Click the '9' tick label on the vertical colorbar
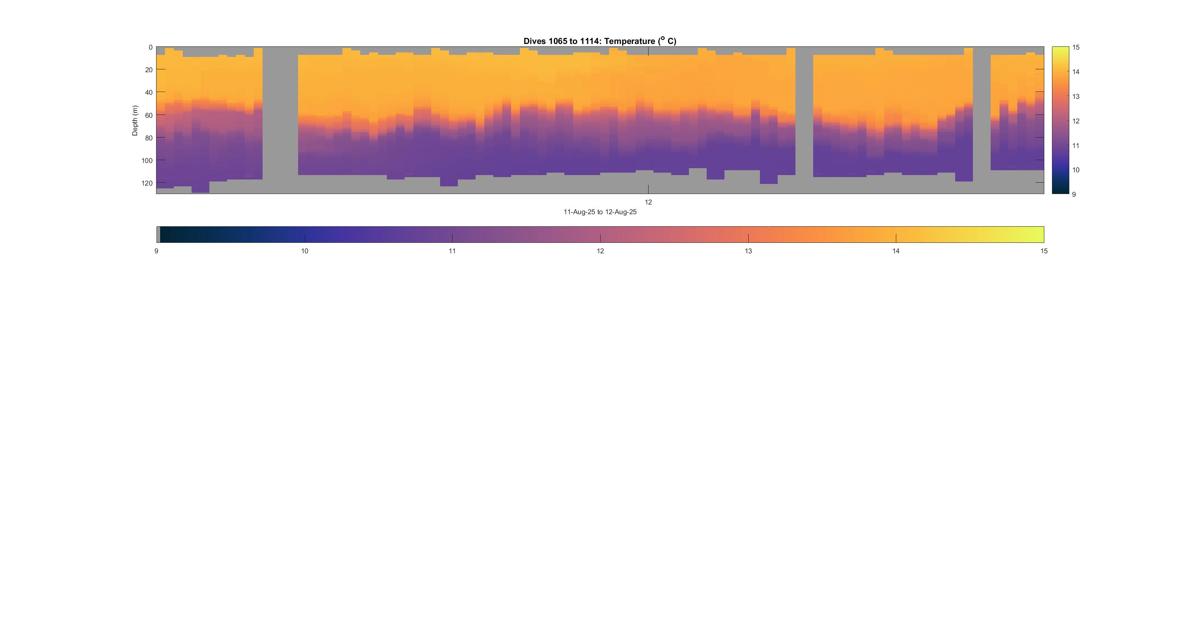Screen dimensions: 1200x622 point(1074,193)
